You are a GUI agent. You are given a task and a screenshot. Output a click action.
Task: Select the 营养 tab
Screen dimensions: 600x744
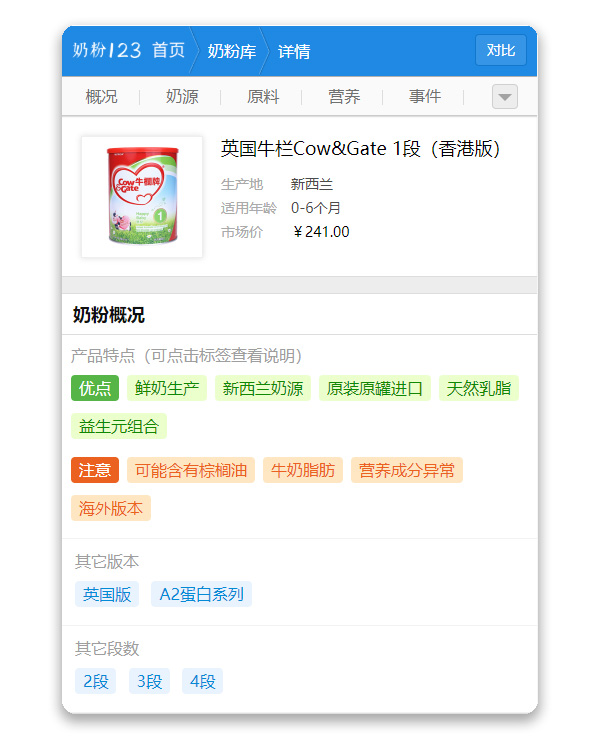(344, 97)
